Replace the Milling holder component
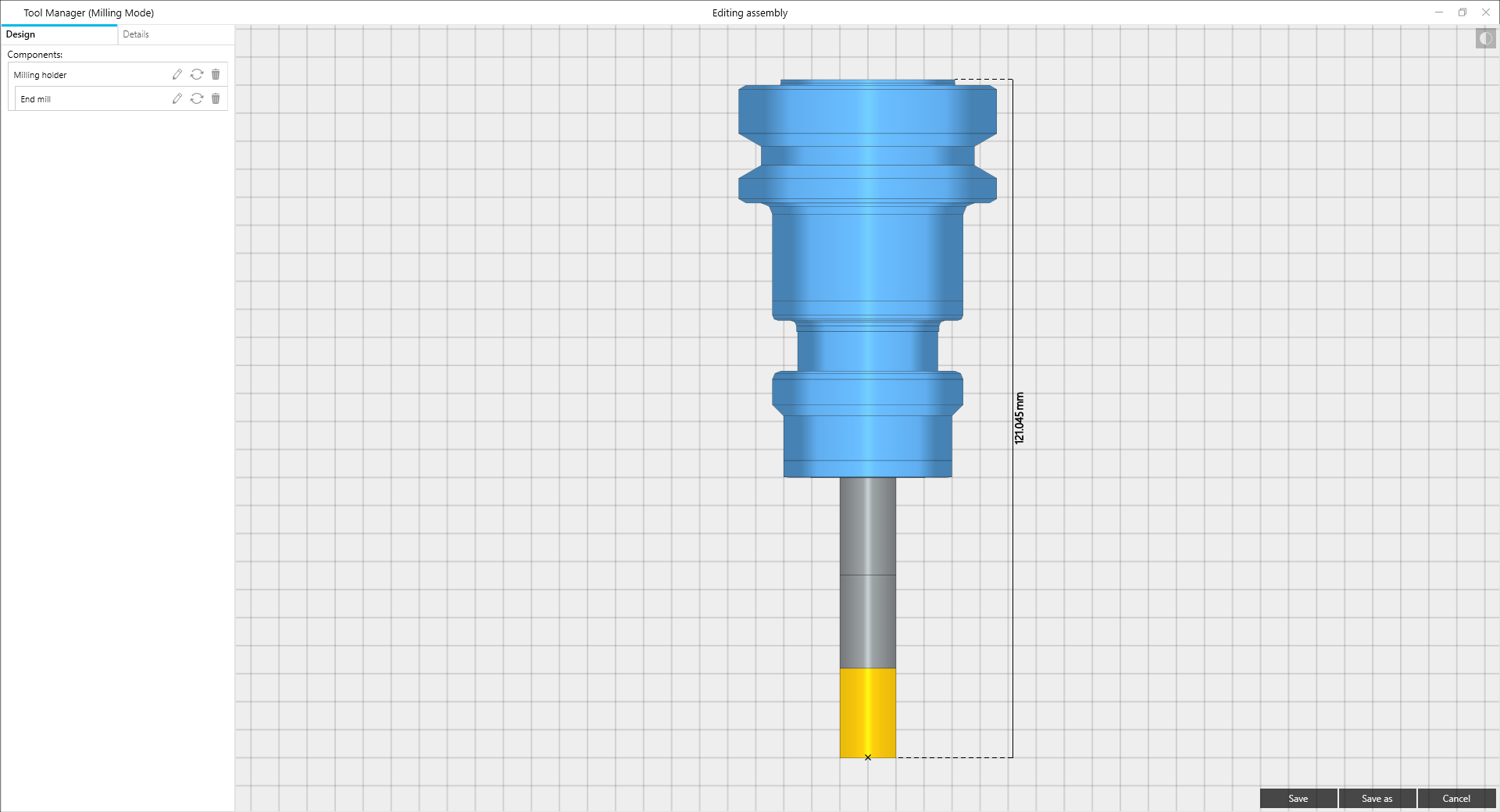The height and width of the screenshot is (812, 1500). [197, 74]
